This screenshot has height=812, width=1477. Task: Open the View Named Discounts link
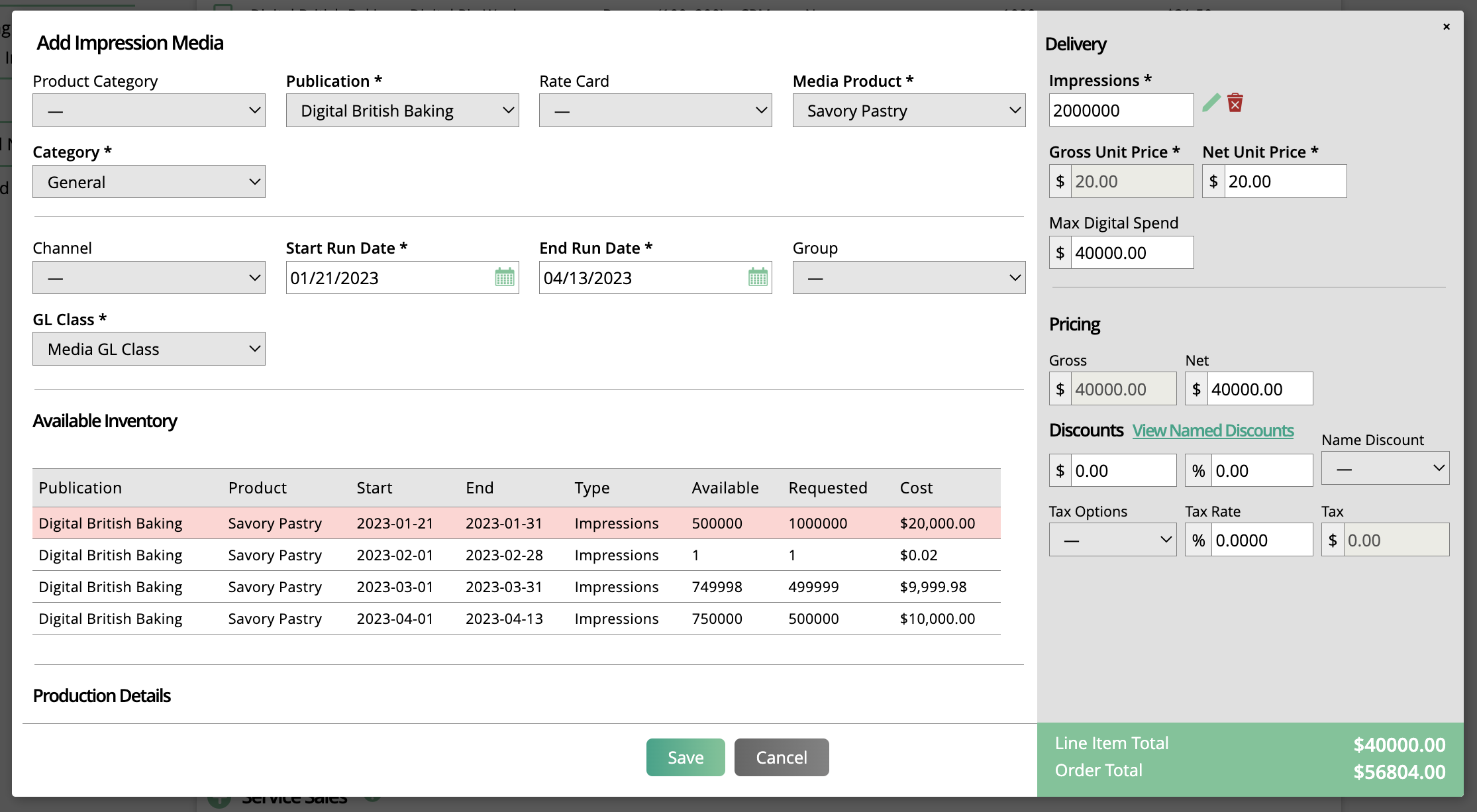[x=1213, y=431]
